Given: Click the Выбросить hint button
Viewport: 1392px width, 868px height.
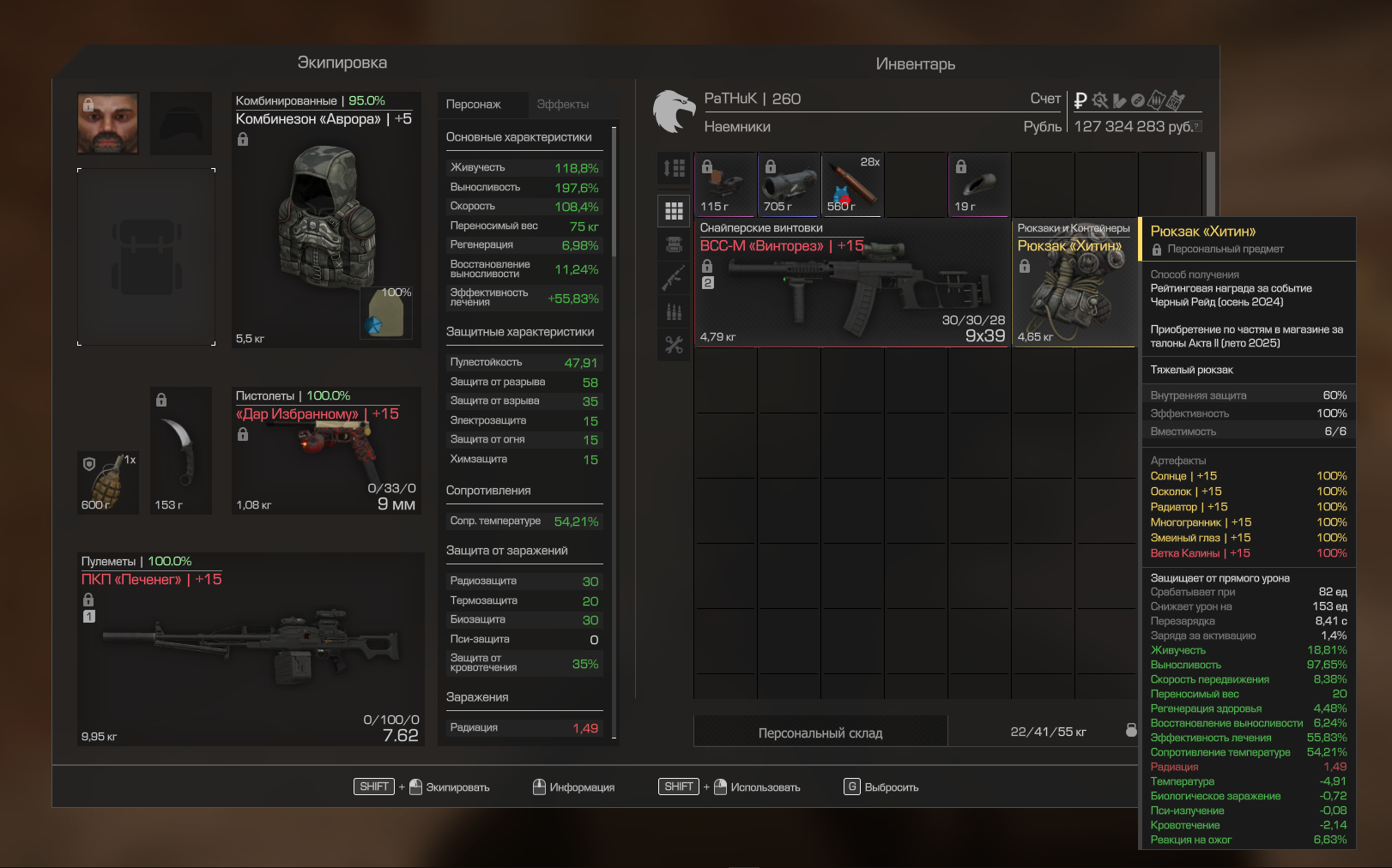Looking at the screenshot, I should [882, 787].
